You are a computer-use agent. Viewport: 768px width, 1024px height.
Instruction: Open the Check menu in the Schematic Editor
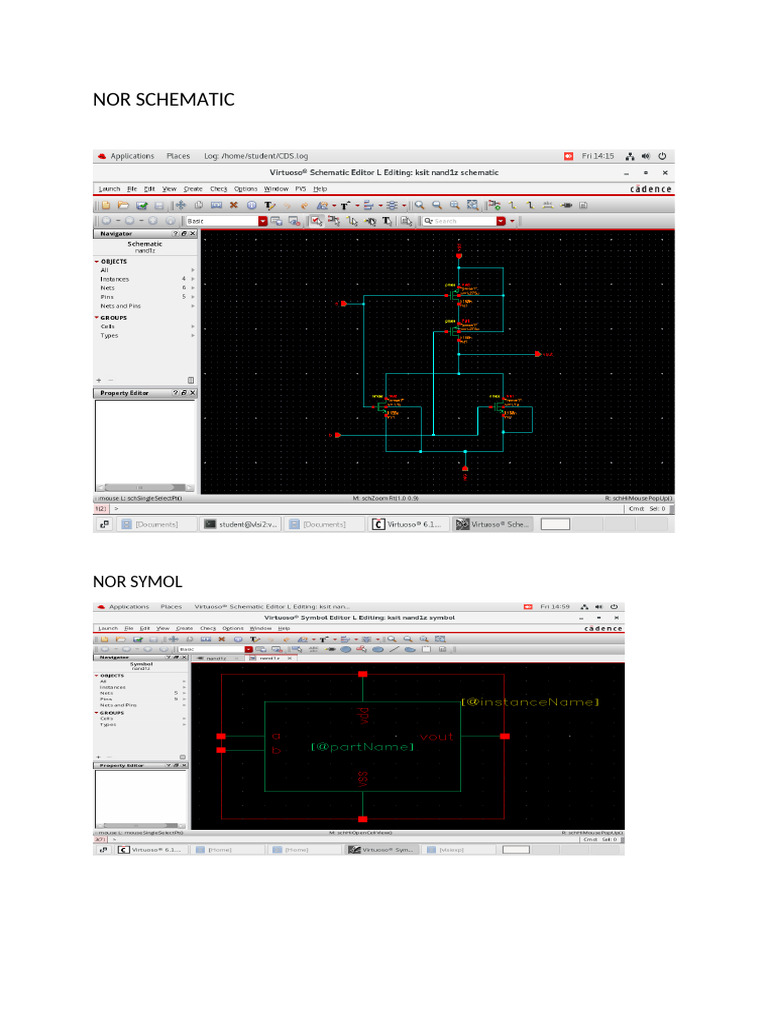pos(218,189)
